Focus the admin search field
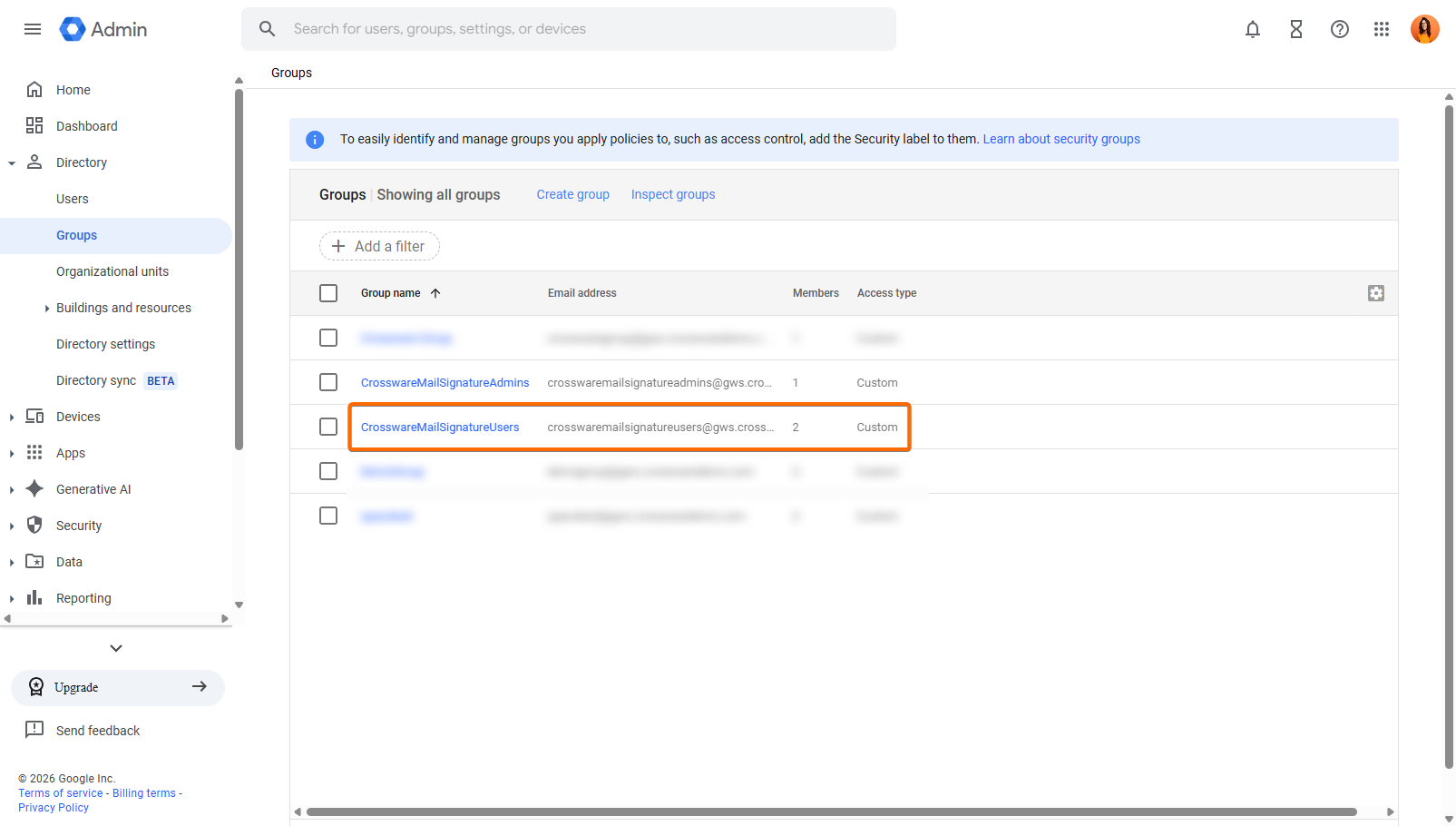The image size is (1456, 826). pyautogui.click(x=581, y=29)
